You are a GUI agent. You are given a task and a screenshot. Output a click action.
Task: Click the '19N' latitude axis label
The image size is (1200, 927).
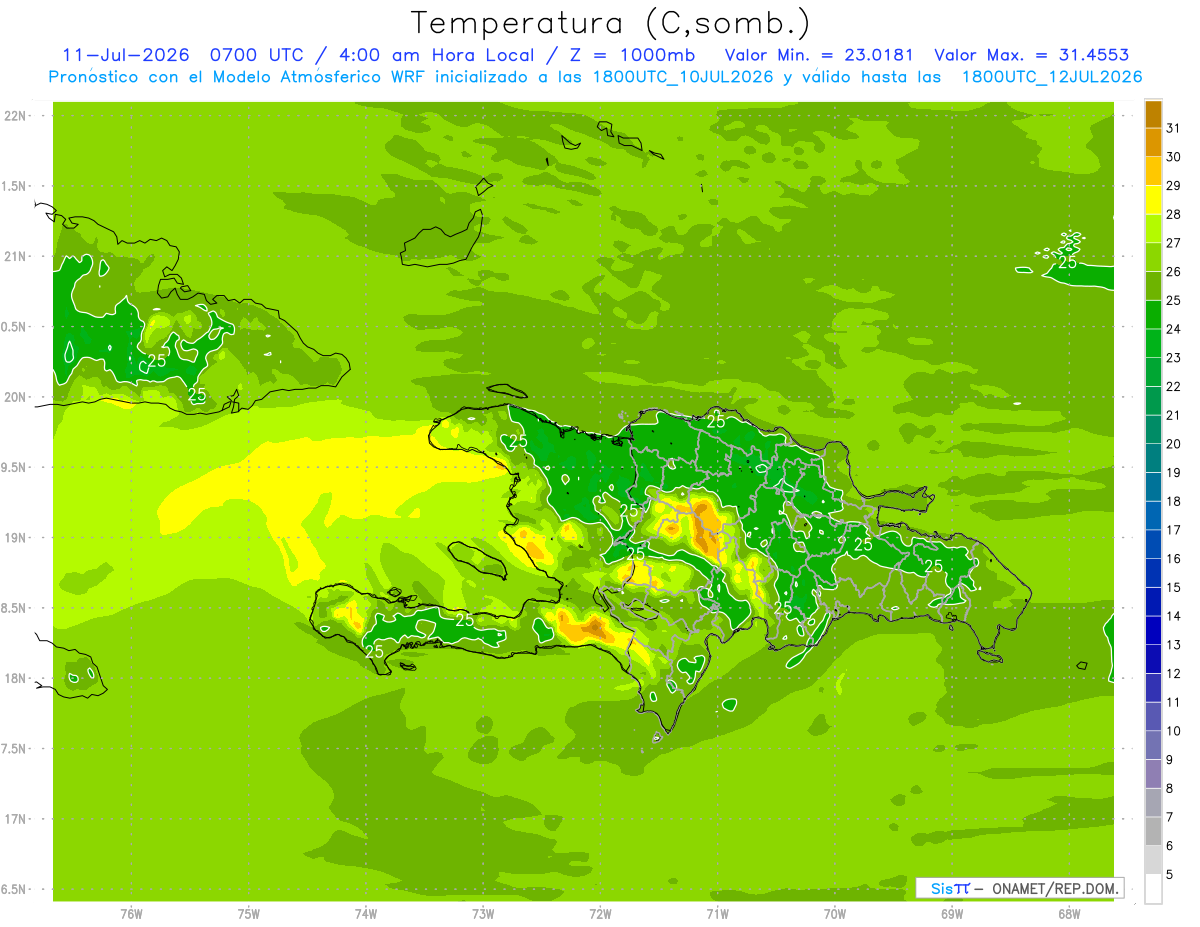15,538
